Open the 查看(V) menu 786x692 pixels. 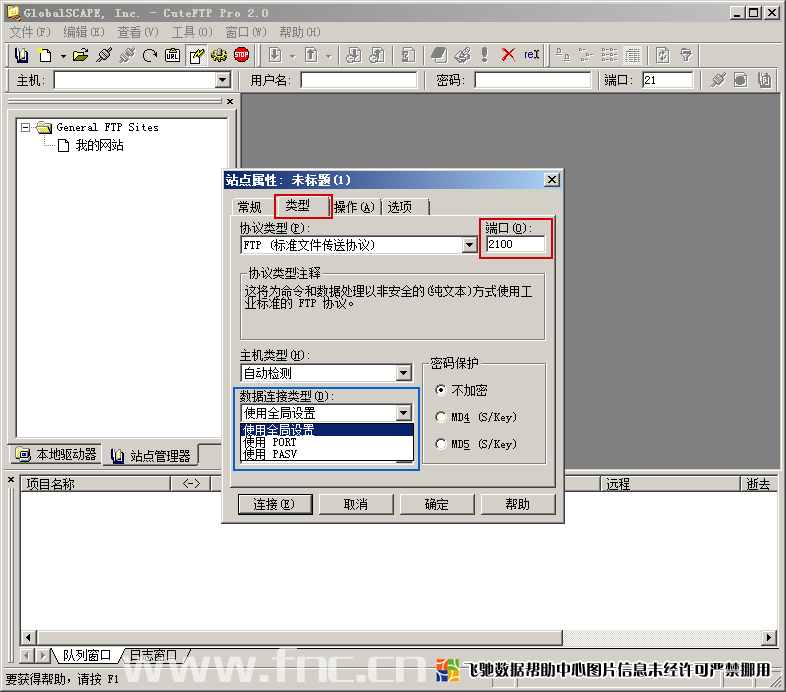(138, 33)
